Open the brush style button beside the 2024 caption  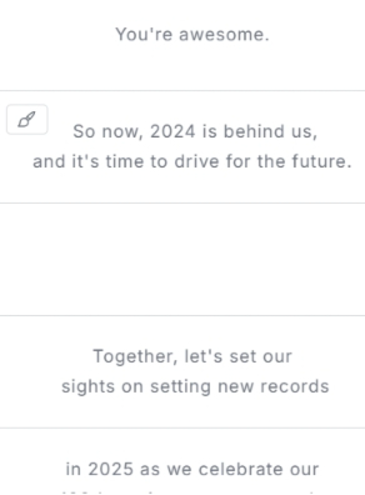[27, 120]
